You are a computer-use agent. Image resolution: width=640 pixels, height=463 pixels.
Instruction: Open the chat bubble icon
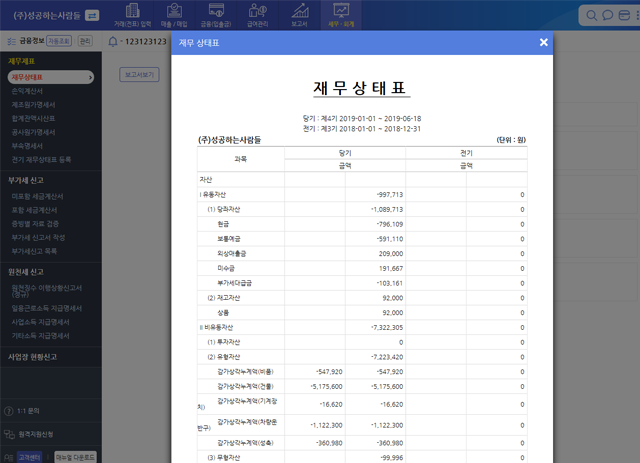pos(608,16)
